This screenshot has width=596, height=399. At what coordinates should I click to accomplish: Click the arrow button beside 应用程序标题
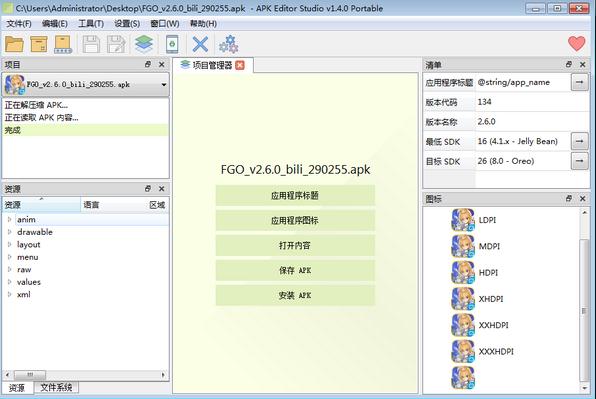tap(579, 82)
